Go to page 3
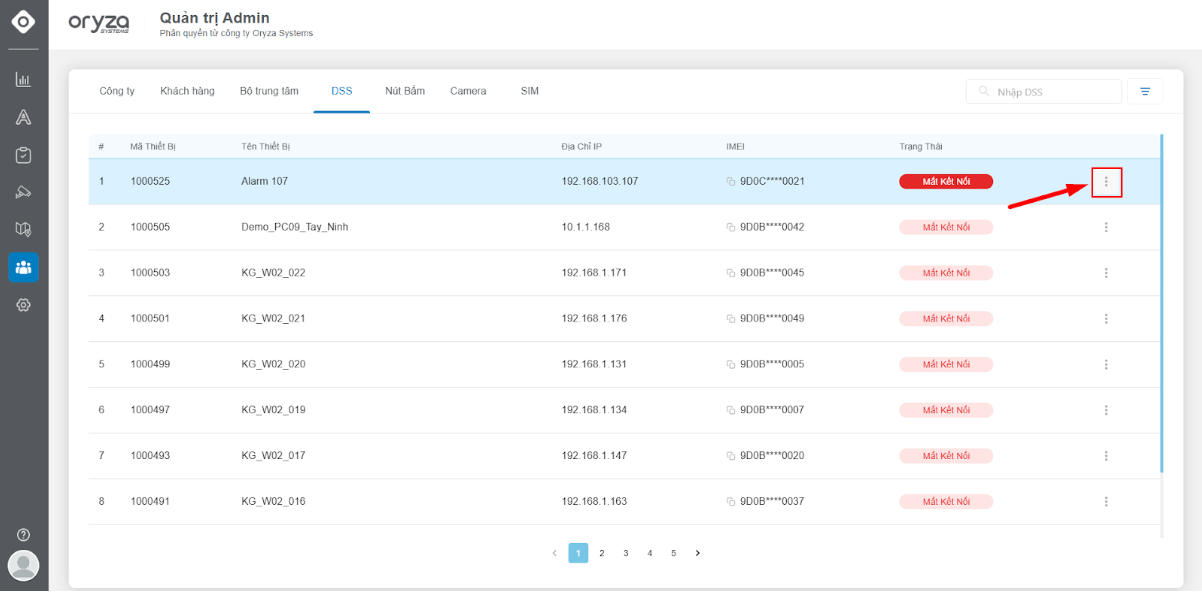This screenshot has height=593, width=1202. pos(626,553)
